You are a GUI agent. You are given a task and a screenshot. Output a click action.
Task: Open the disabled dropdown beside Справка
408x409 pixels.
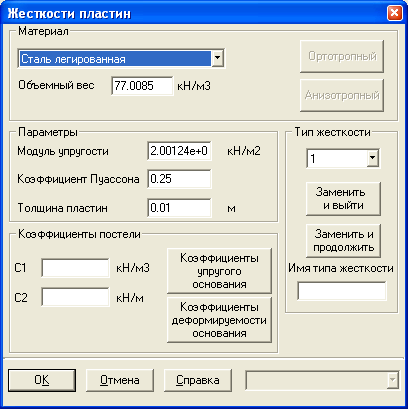[x=322, y=380]
